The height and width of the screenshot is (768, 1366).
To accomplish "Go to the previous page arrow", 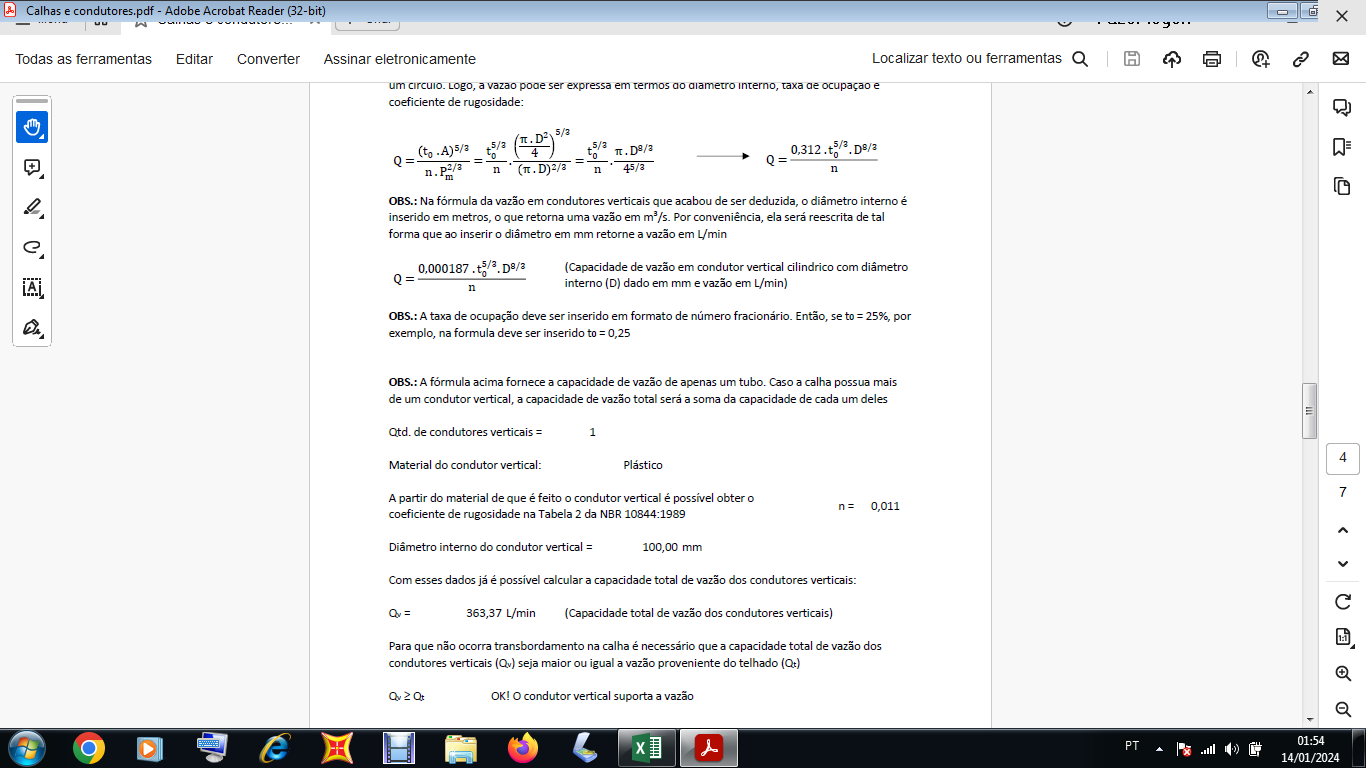I will pyautogui.click(x=1343, y=529).
